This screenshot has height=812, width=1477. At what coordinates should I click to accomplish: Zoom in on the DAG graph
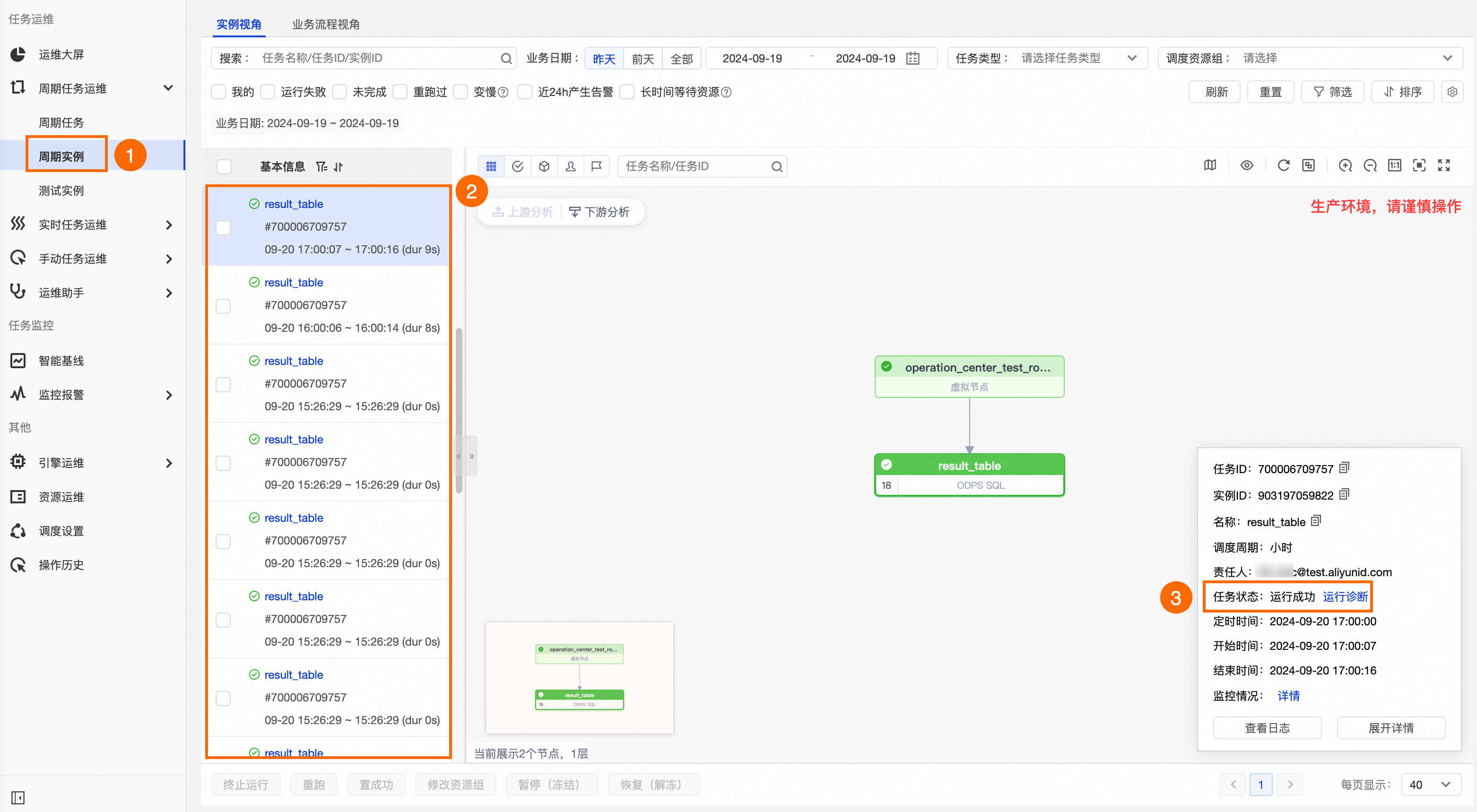click(1345, 165)
